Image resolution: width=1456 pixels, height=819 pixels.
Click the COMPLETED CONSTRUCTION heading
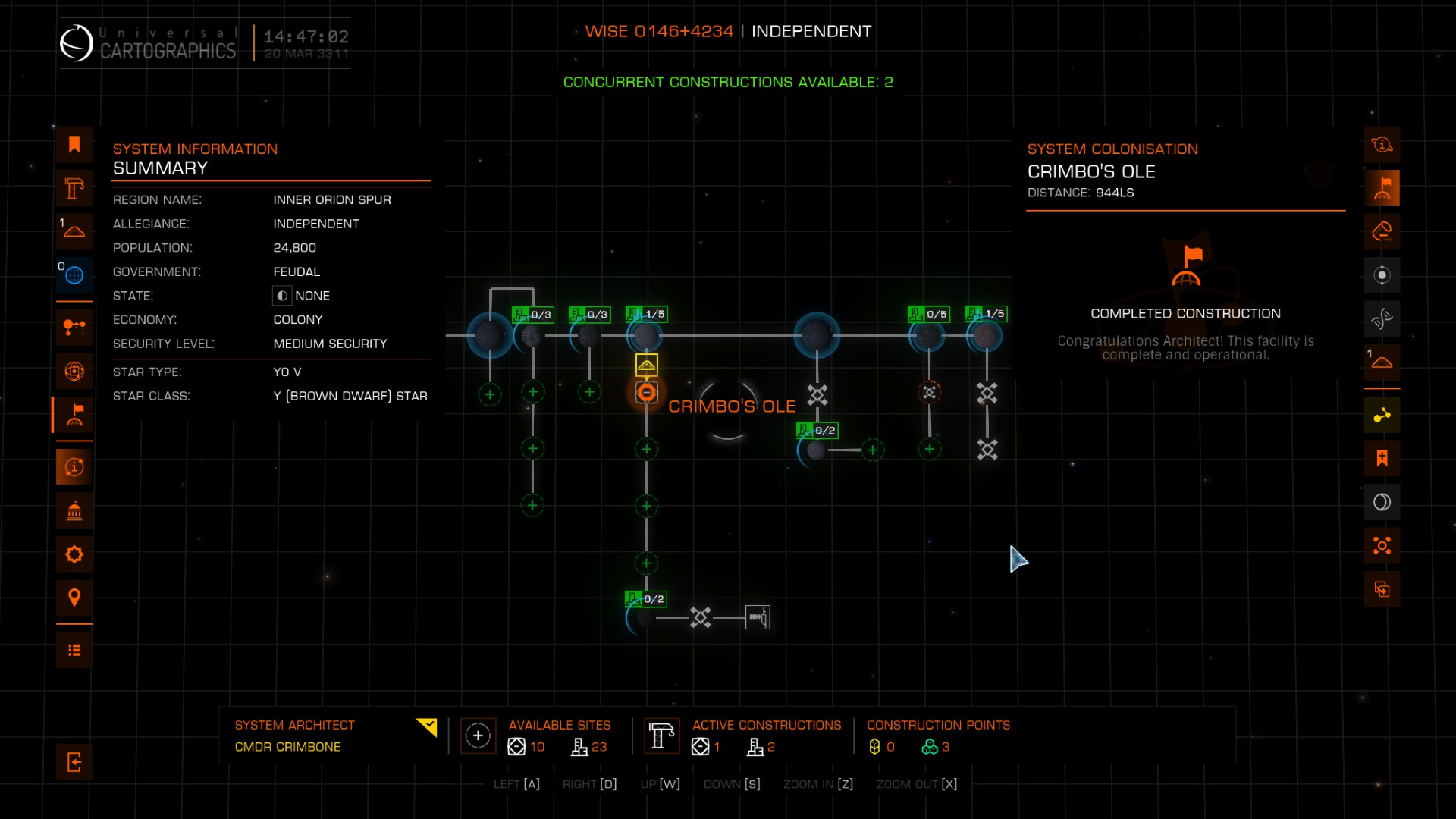pos(1185,314)
